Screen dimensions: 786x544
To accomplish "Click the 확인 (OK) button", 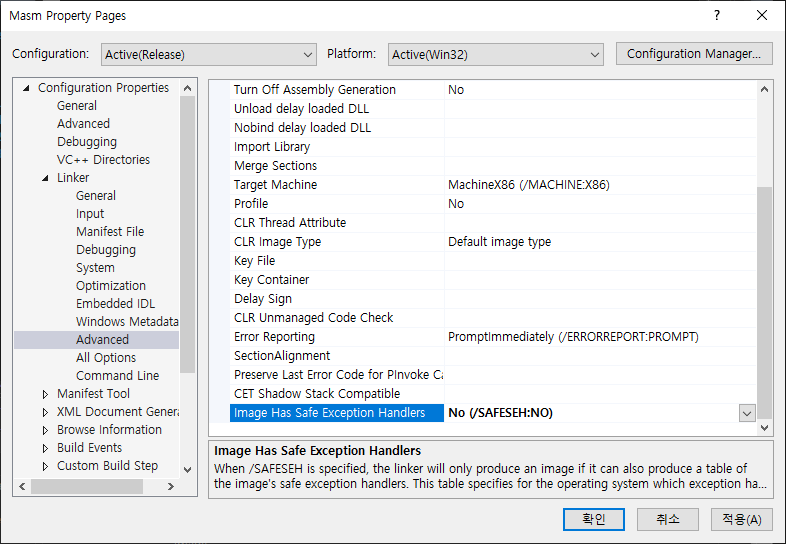I will point(594,519).
